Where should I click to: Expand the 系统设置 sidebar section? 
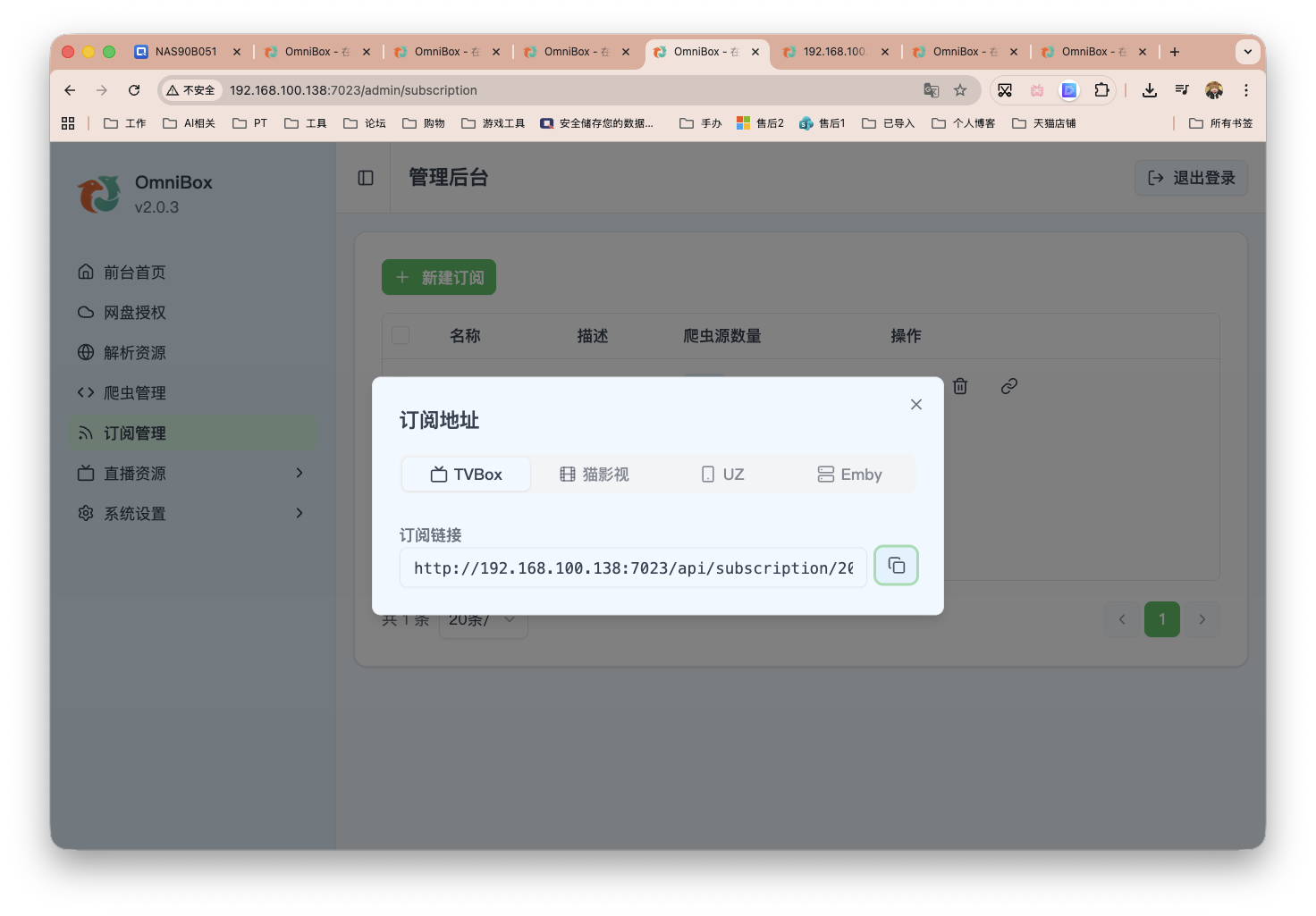[x=134, y=513]
